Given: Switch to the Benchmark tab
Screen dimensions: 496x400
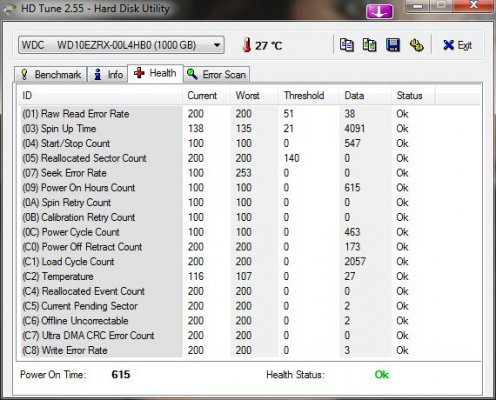Looking at the screenshot, I should (x=51, y=74).
